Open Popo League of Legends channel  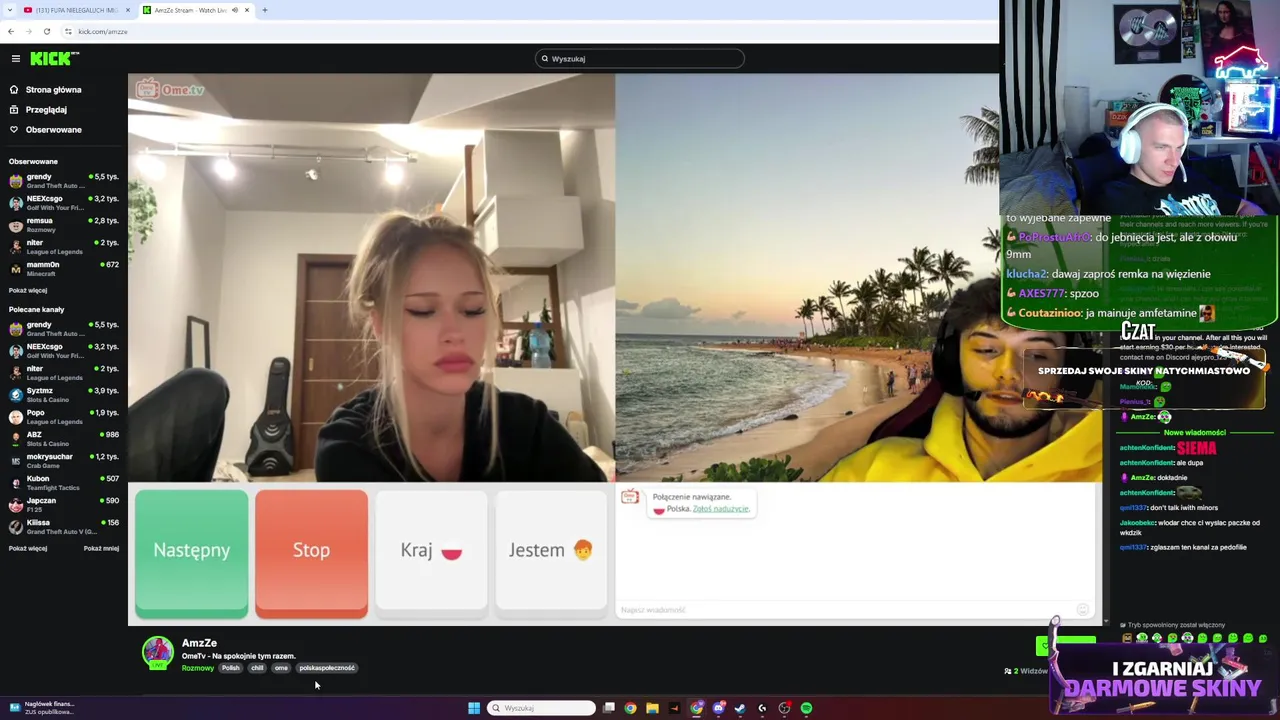pos(62,417)
